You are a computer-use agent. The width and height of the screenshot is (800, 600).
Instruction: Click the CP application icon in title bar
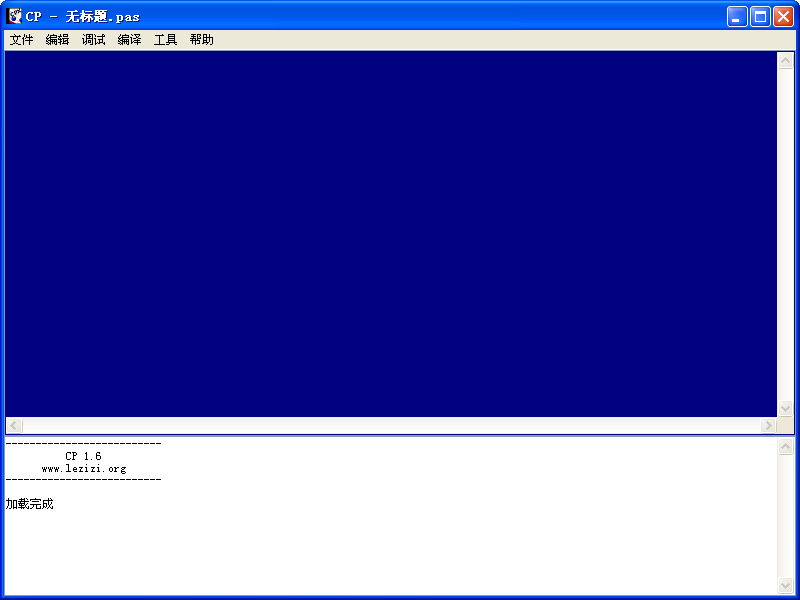click(x=15, y=16)
